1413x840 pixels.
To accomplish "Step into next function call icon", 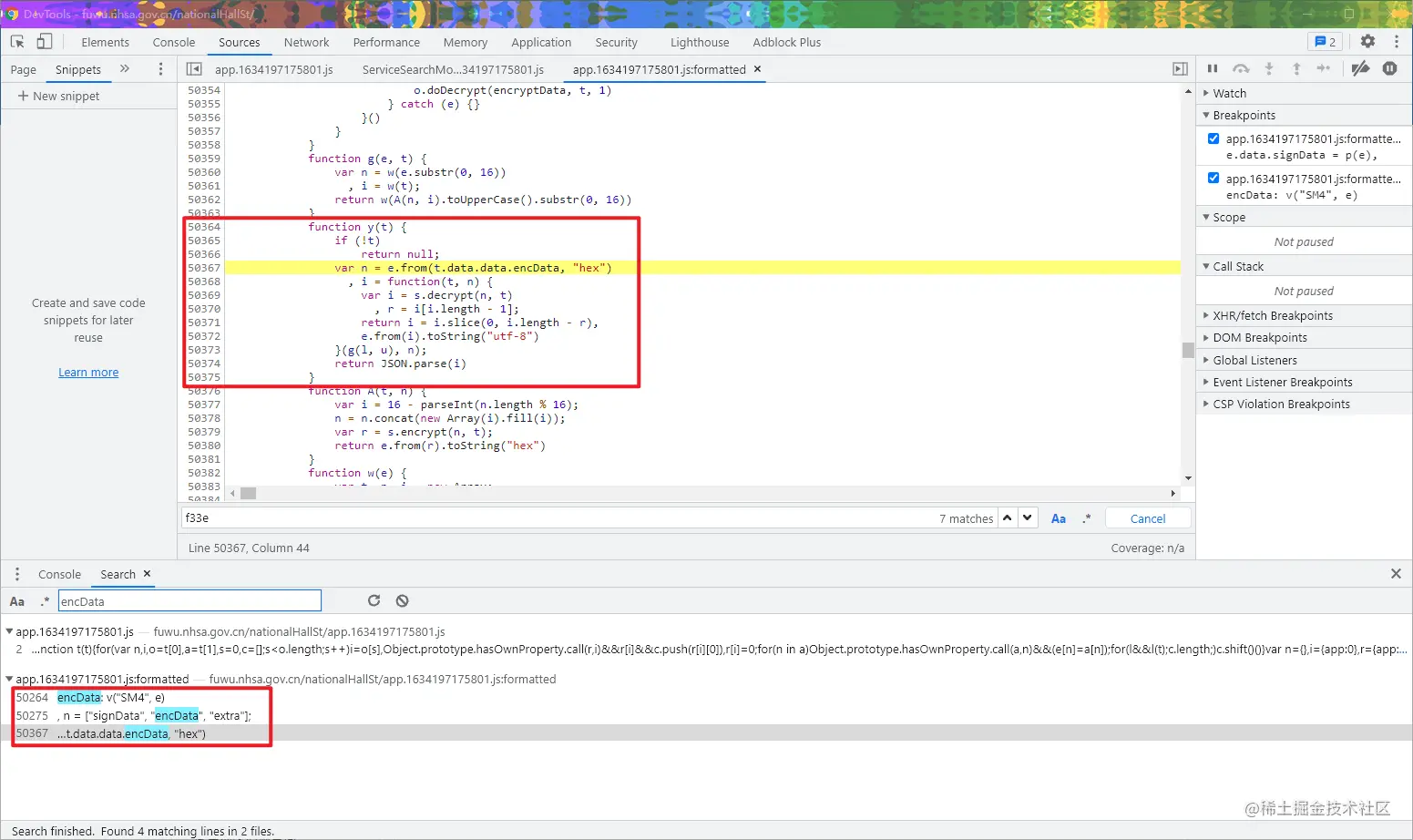I will coord(1269,68).
